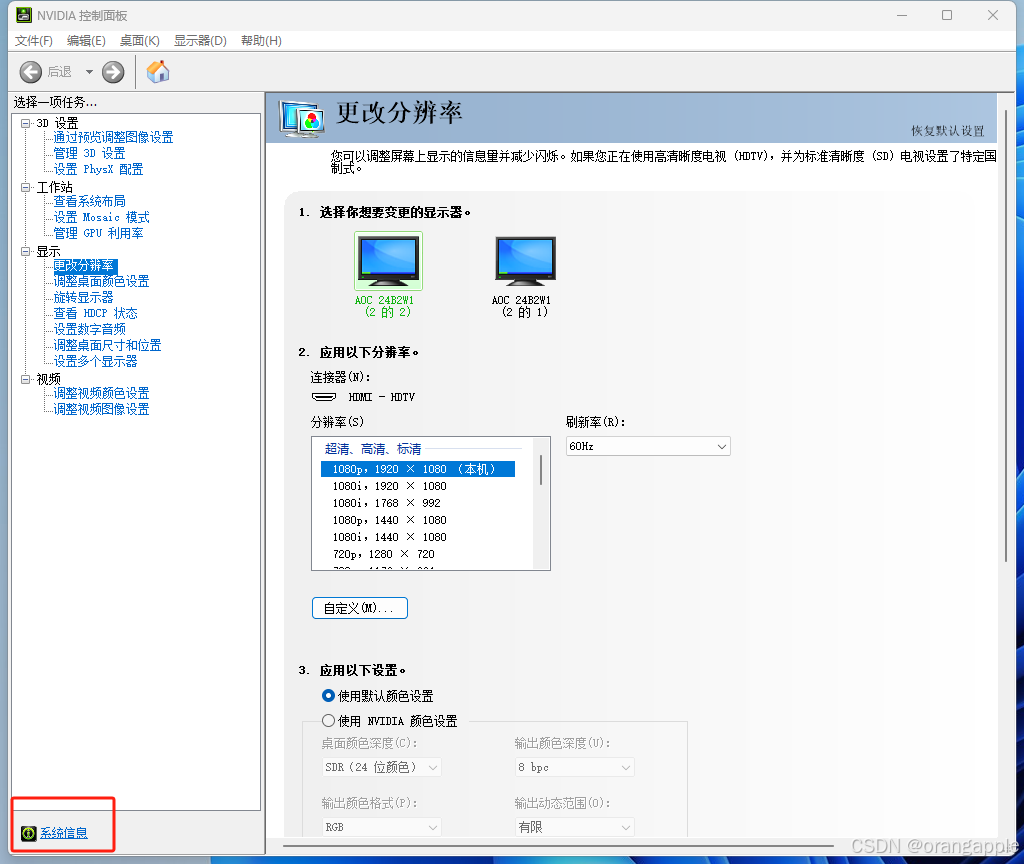Click the Back arrow toolbar icon

[31, 72]
